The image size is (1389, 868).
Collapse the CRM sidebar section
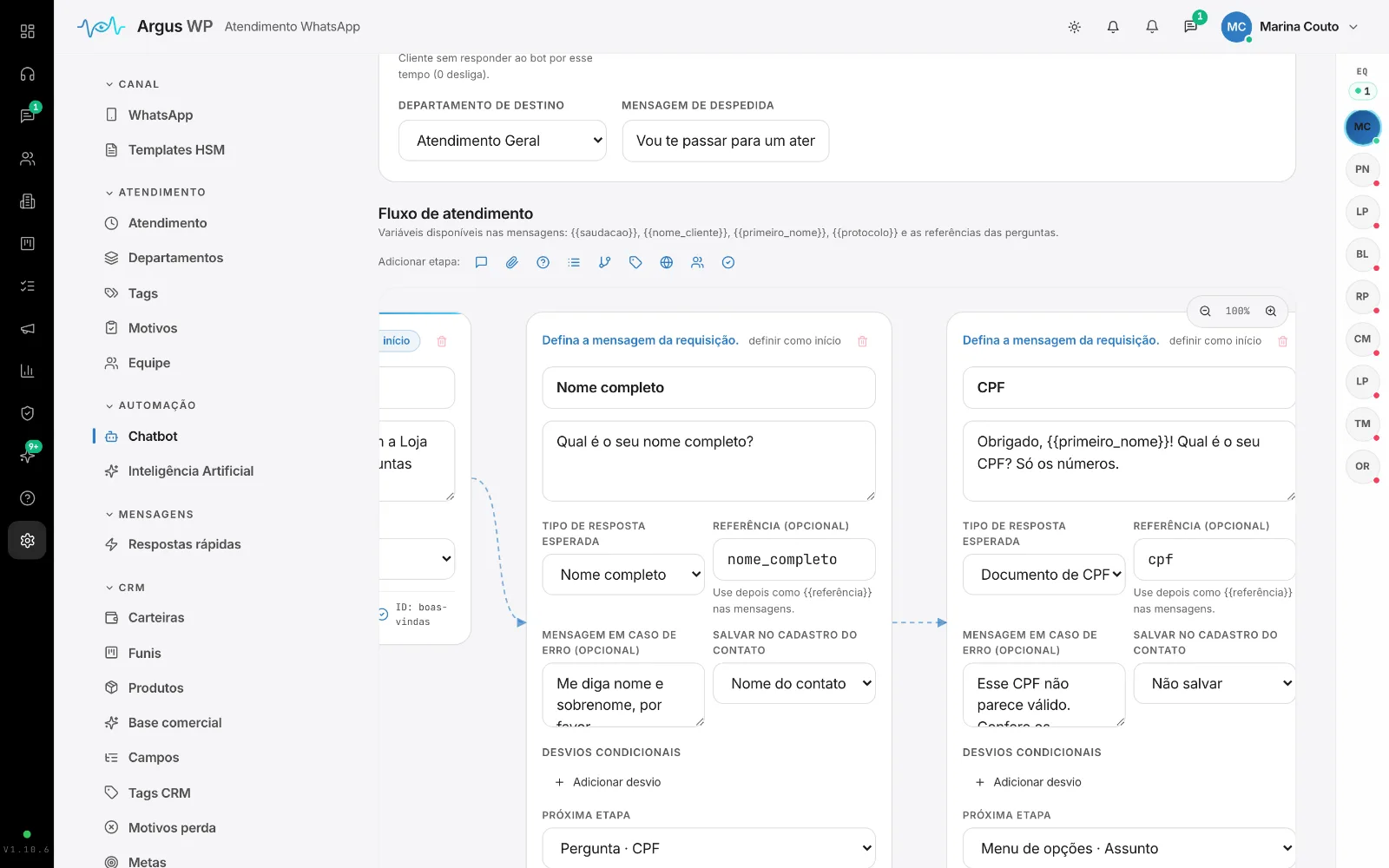click(x=126, y=588)
